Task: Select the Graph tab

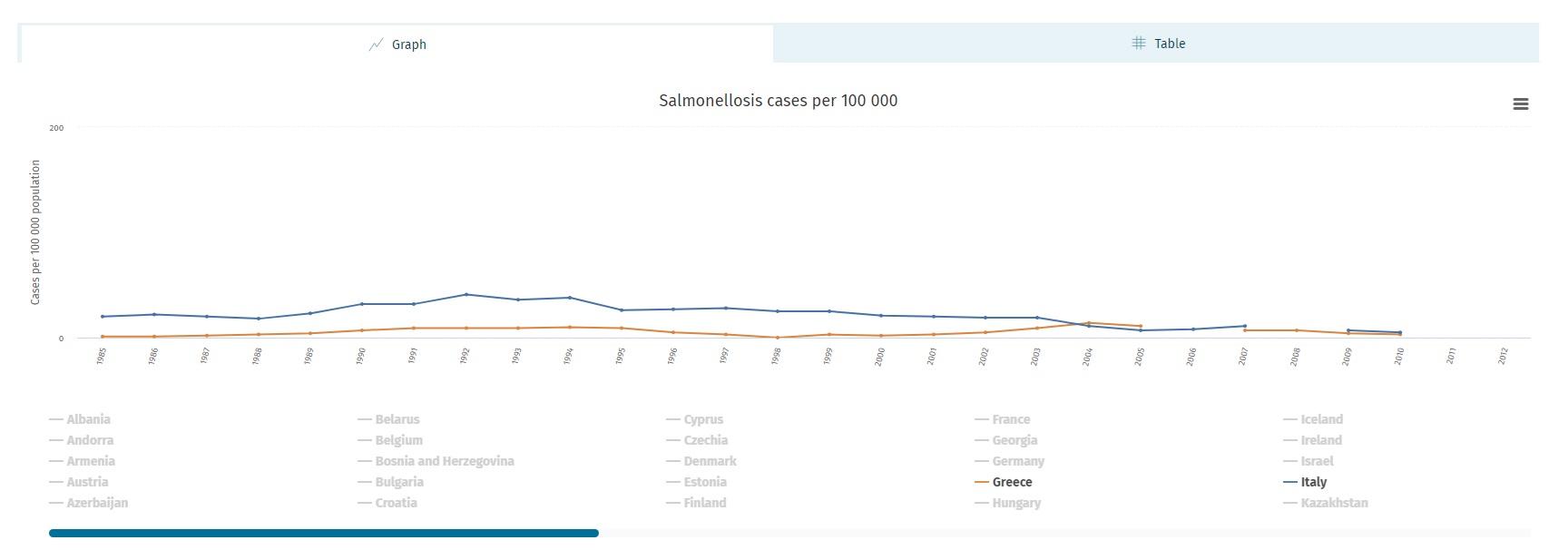Action: [397, 44]
